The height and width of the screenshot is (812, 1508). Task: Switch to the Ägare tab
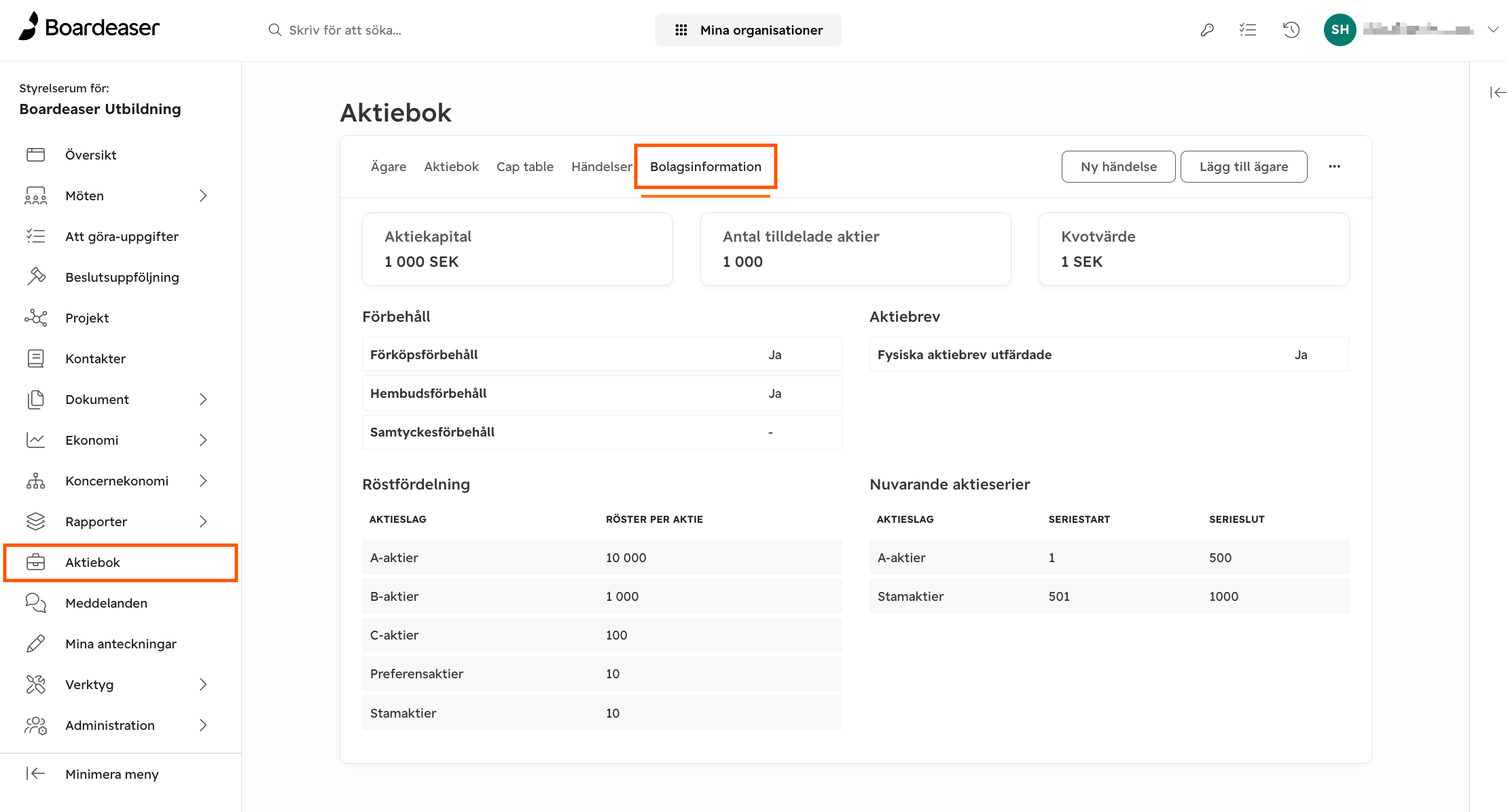389,167
